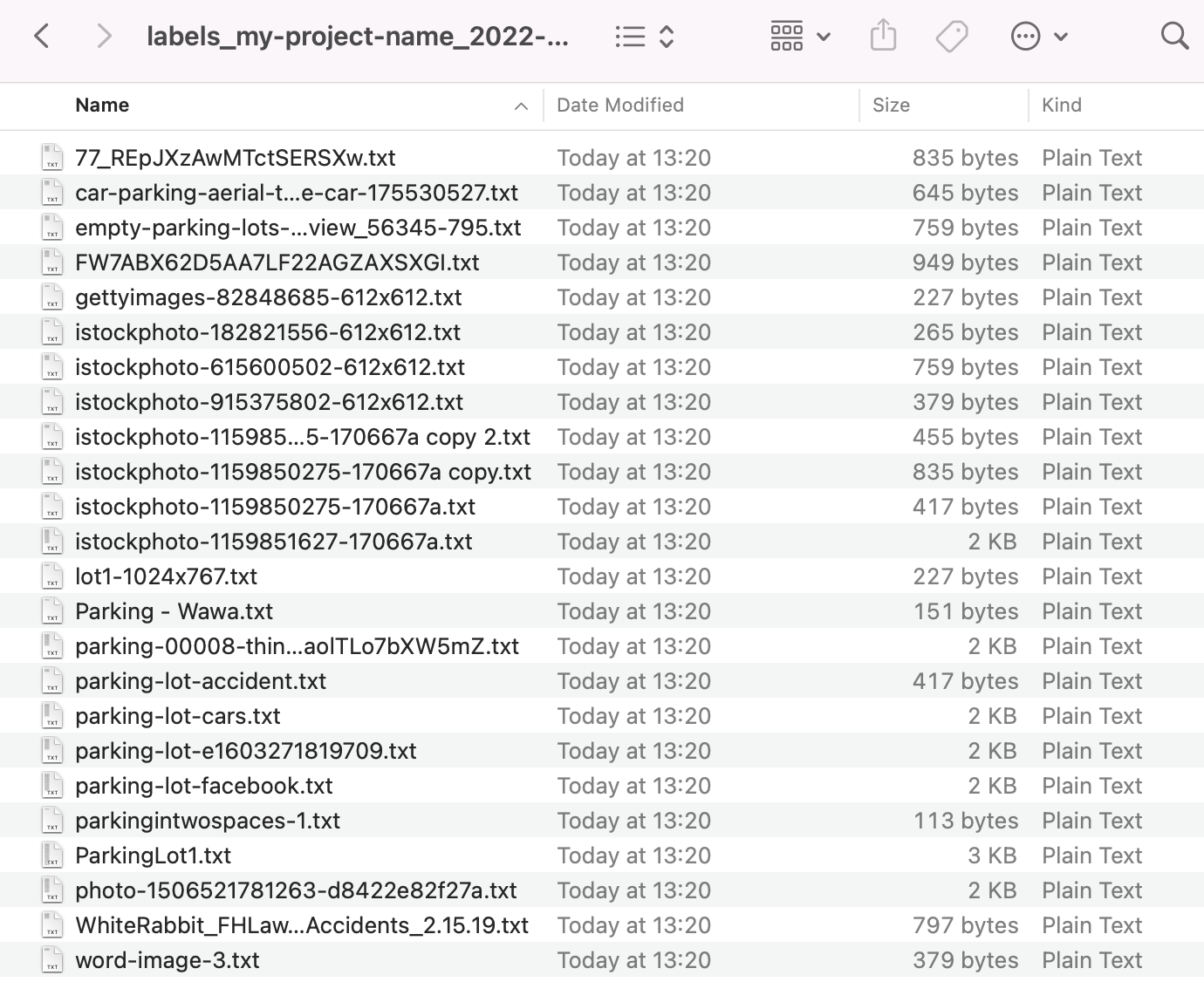Viewport: 1204px width, 982px height.
Task: Sort by the Date Modified column
Action: pos(620,106)
